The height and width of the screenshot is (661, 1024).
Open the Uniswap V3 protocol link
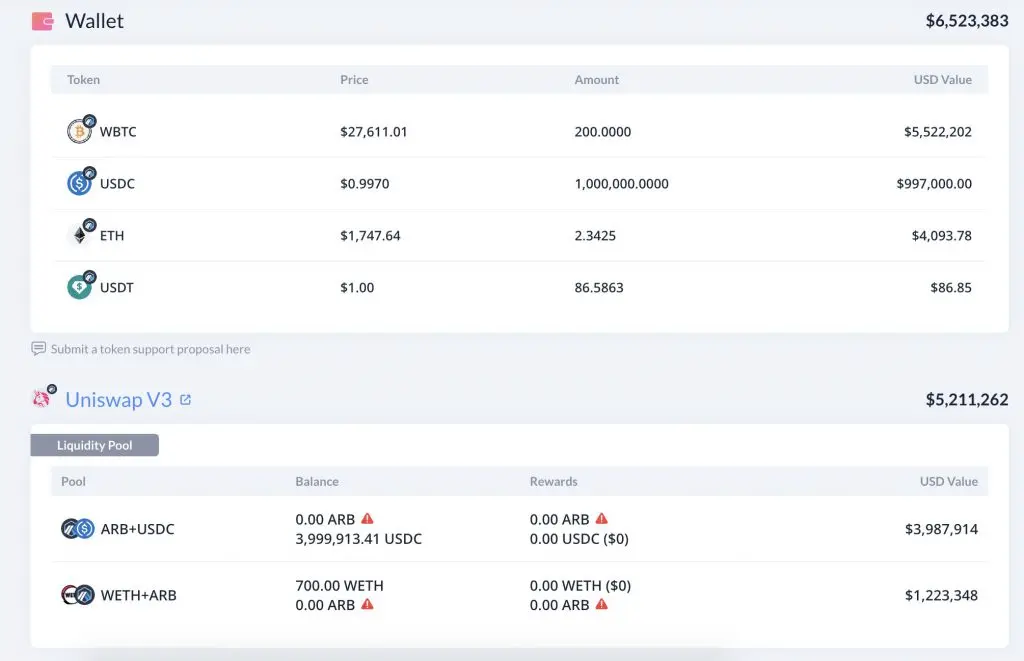click(x=118, y=399)
